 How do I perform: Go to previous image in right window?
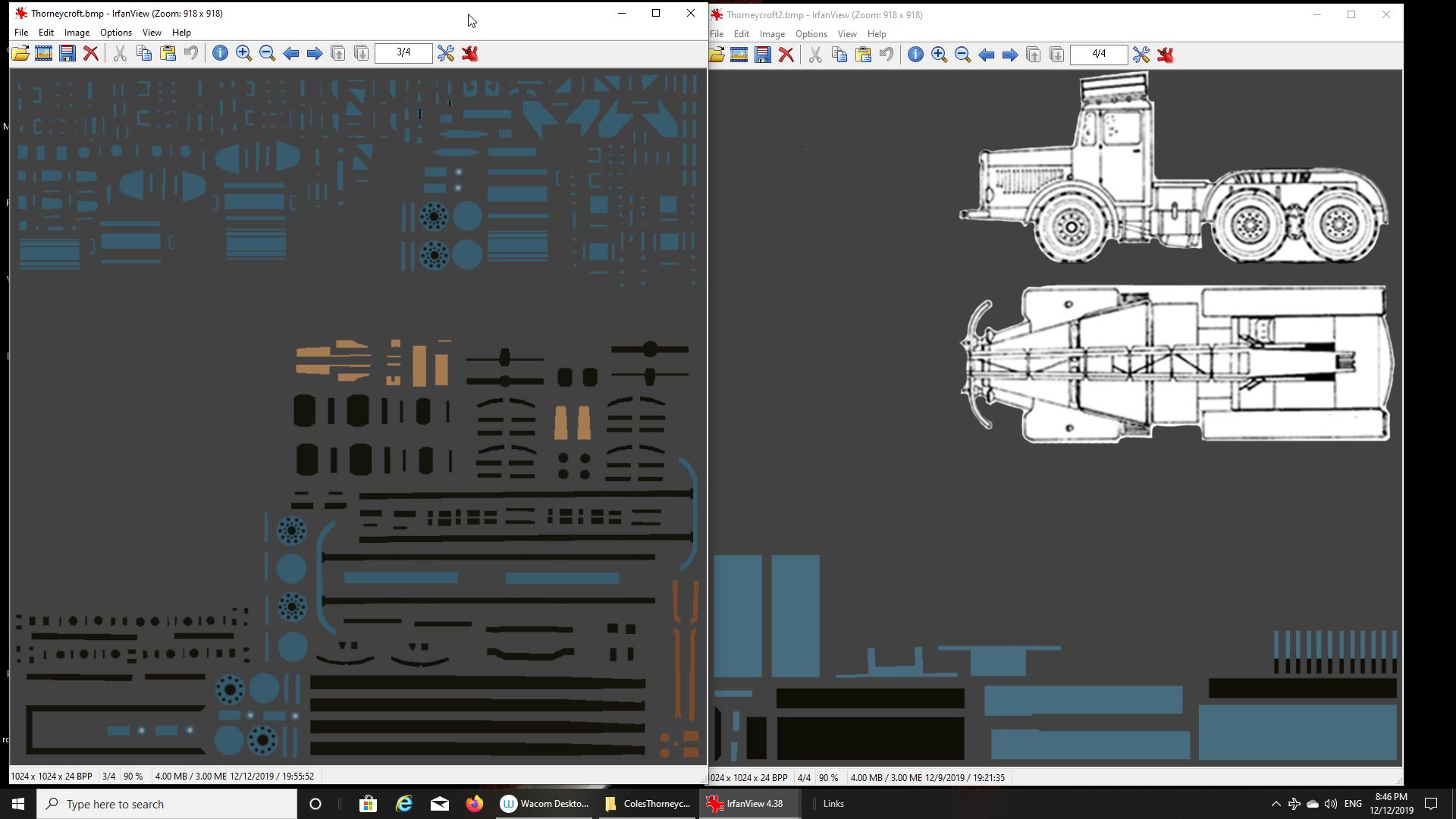point(987,55)
